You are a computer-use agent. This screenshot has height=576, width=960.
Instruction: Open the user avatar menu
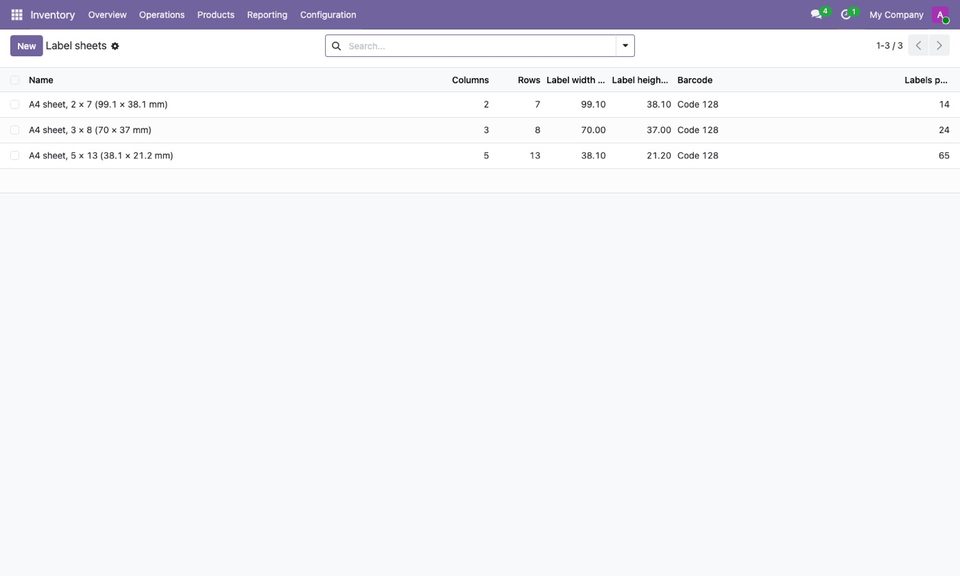pyautogui.click(x=940, y=15)
